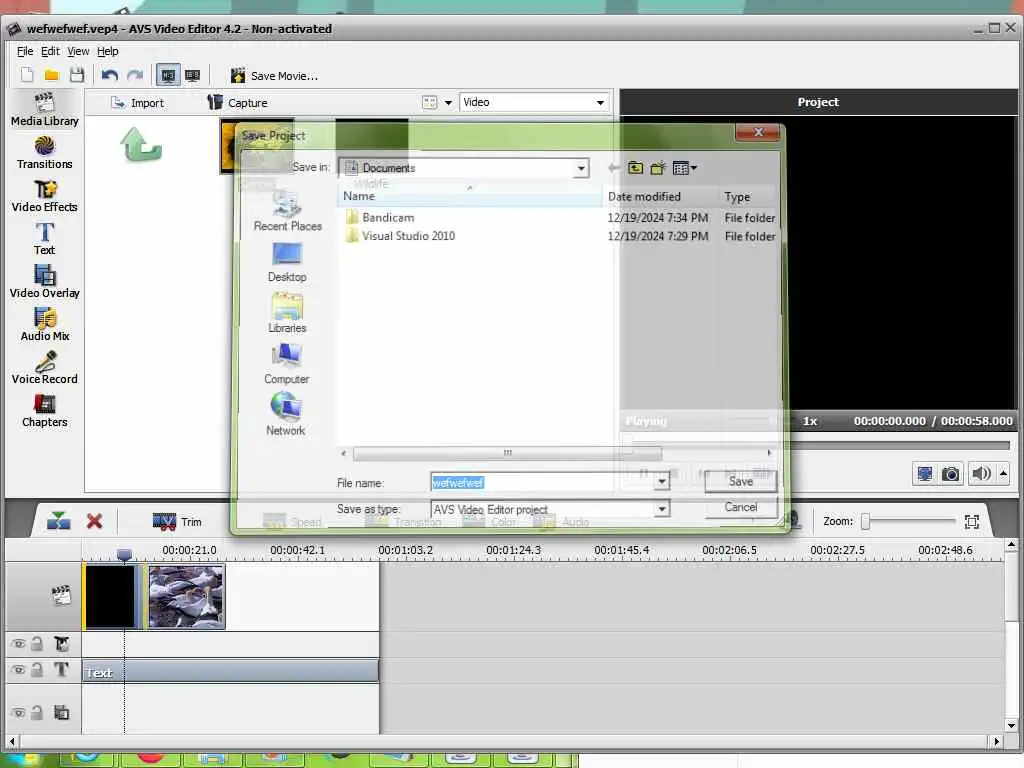Click the Open Project folder icon
This screenshot has height=768, width=1024.
coord(52,75)
